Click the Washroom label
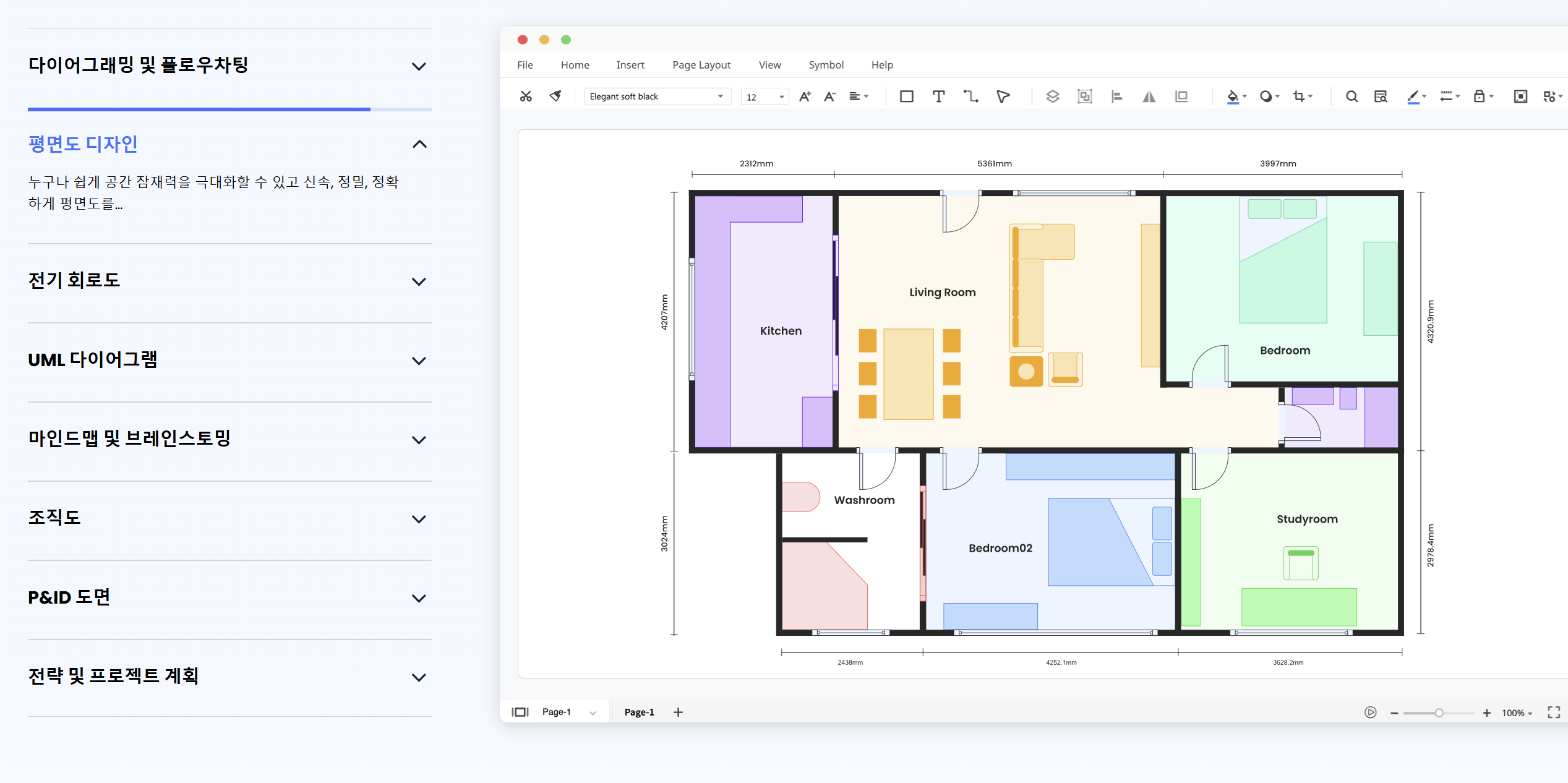This screenshot has height=783, width=1568. (864, 500)
